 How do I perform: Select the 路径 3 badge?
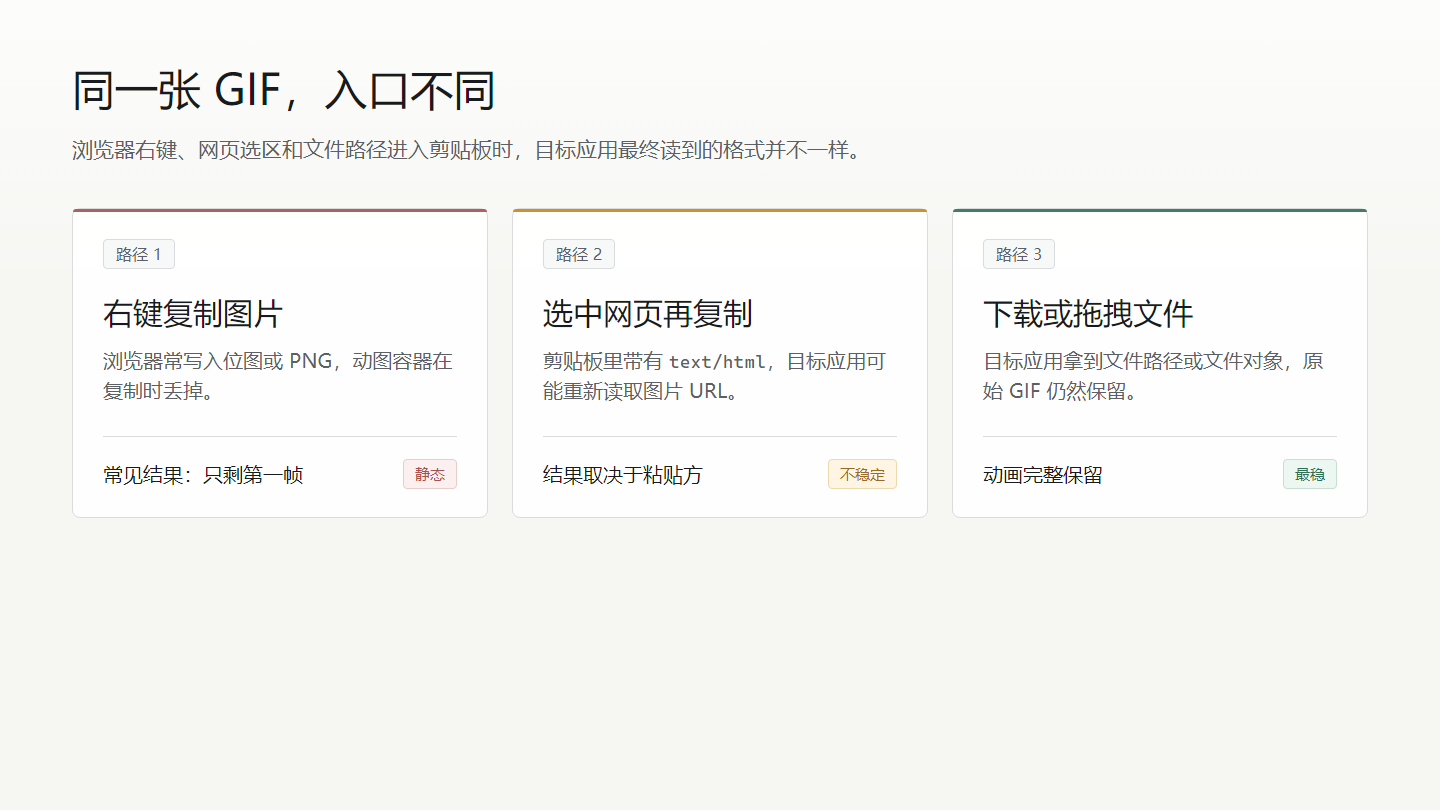[1019, 254]
